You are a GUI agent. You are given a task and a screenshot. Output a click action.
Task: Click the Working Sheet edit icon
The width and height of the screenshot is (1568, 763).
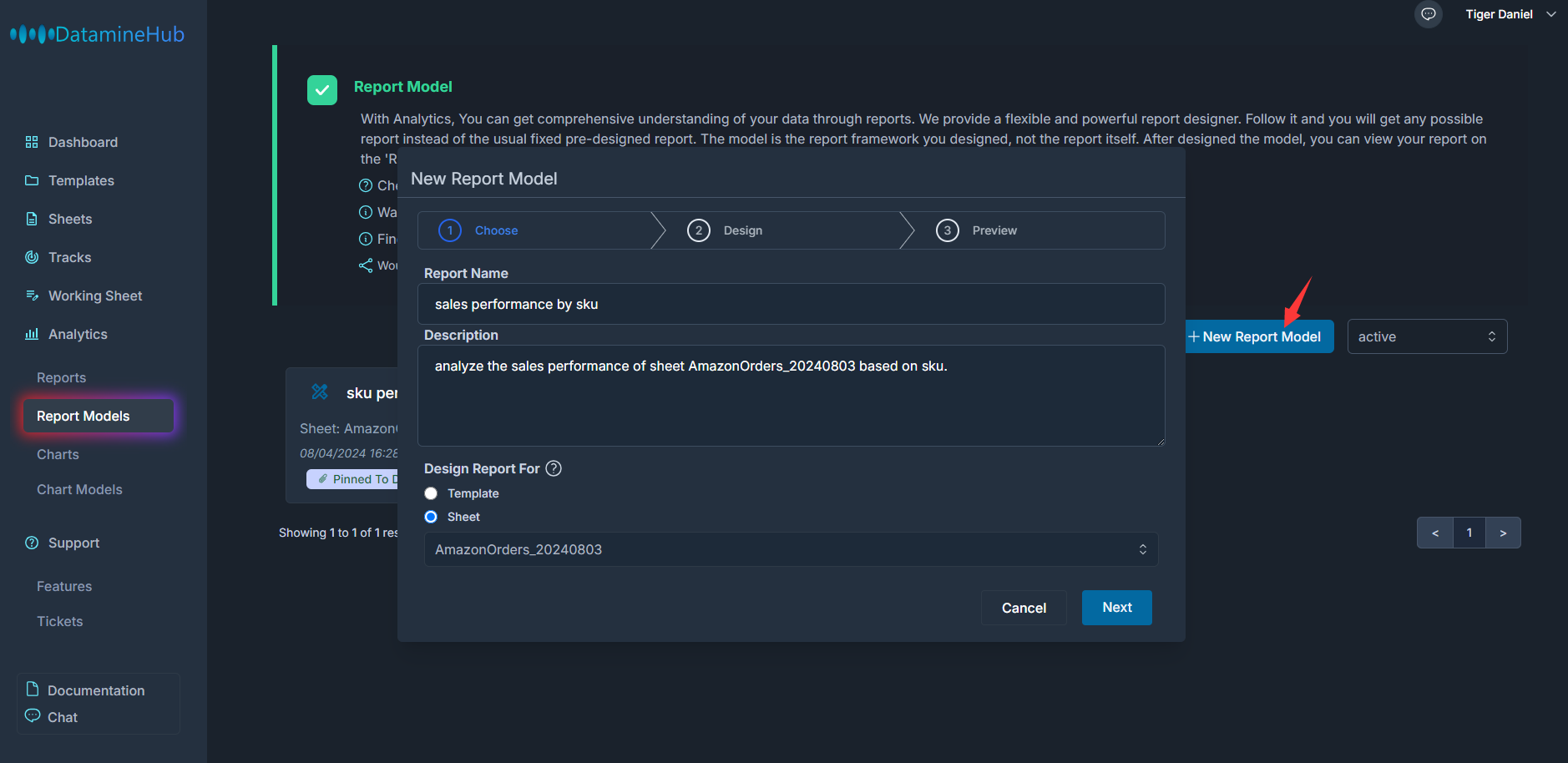coord(32,296)
